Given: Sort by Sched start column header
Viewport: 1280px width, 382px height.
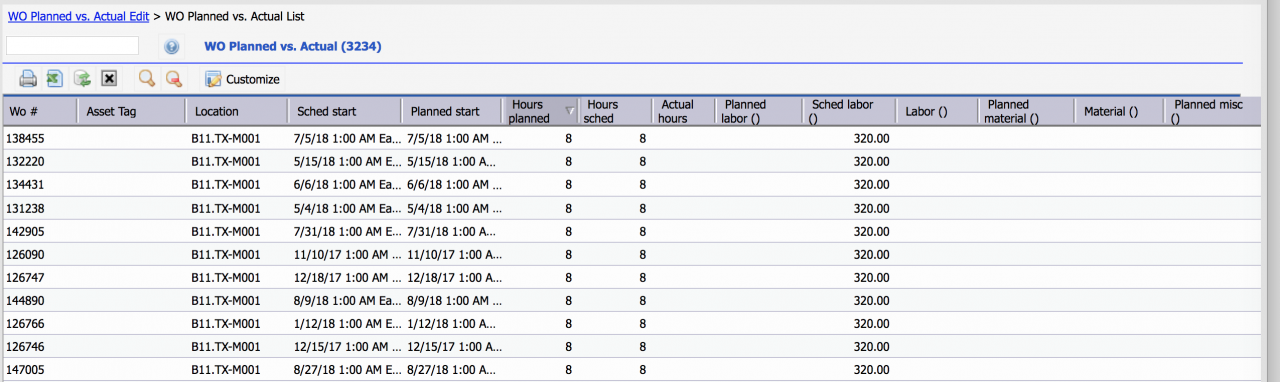Looking at the screenshot, I should 344,111.
